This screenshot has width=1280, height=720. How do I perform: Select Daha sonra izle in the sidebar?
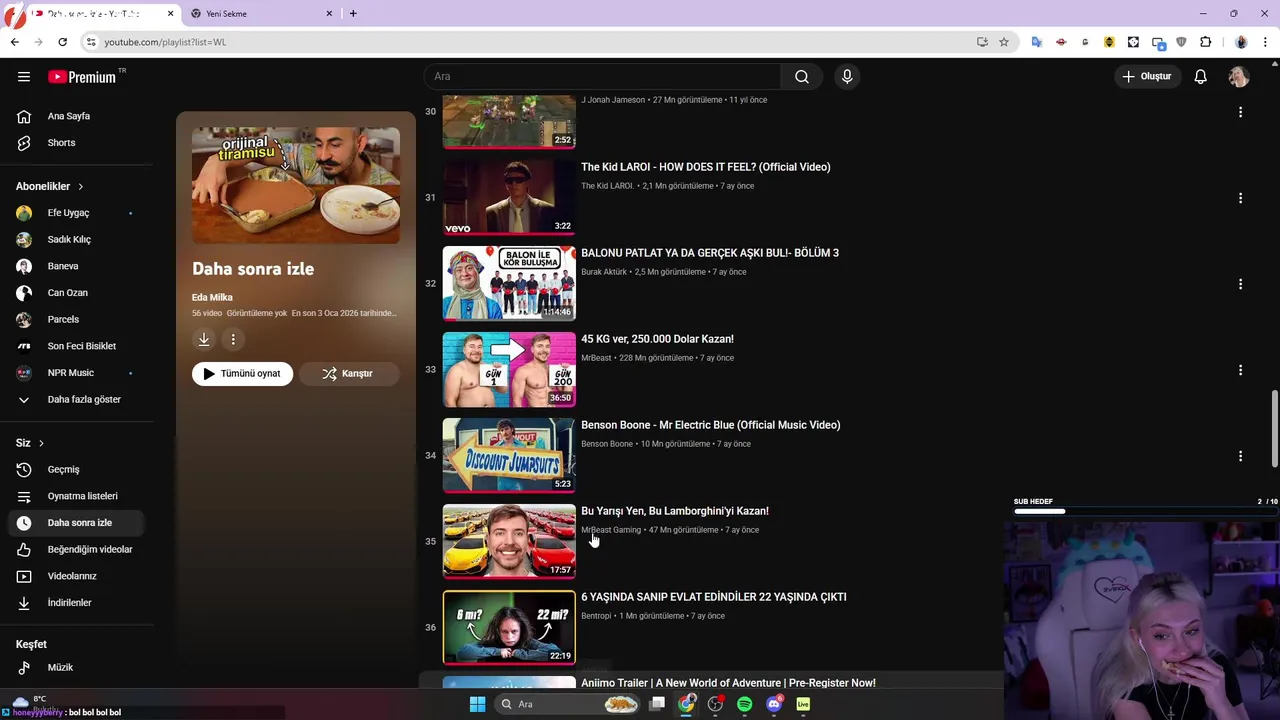(76, 523)
